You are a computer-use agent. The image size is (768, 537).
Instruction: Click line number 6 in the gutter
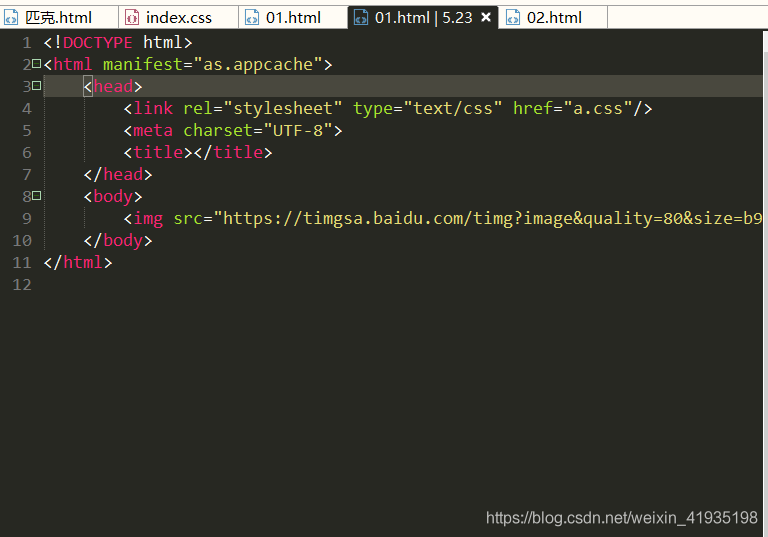[26, 152]
